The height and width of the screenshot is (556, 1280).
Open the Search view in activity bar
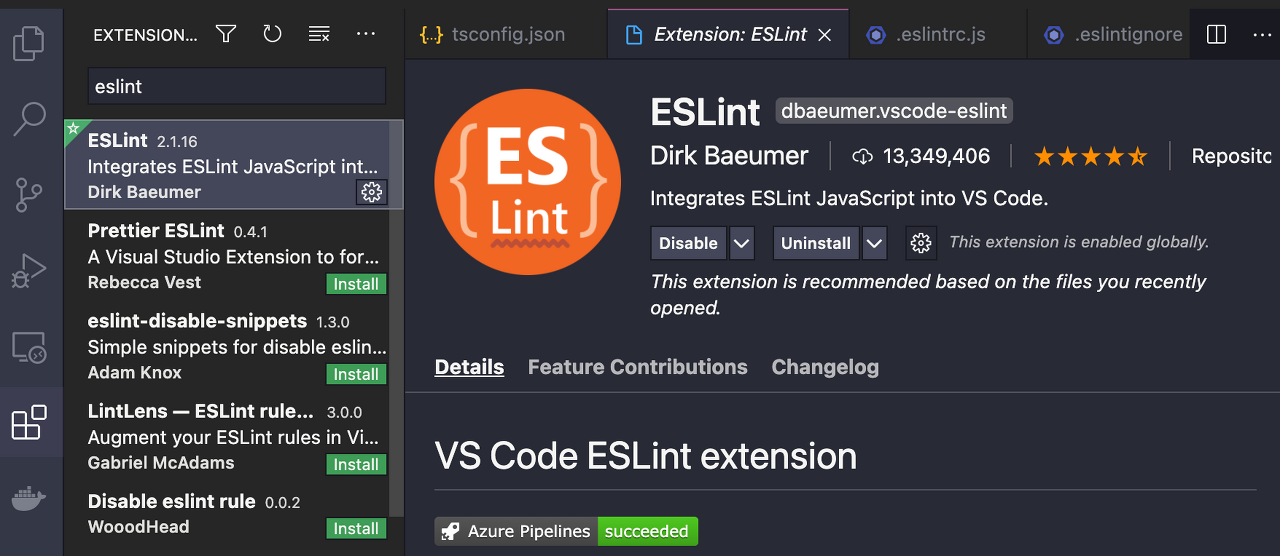tap(28, 118)
